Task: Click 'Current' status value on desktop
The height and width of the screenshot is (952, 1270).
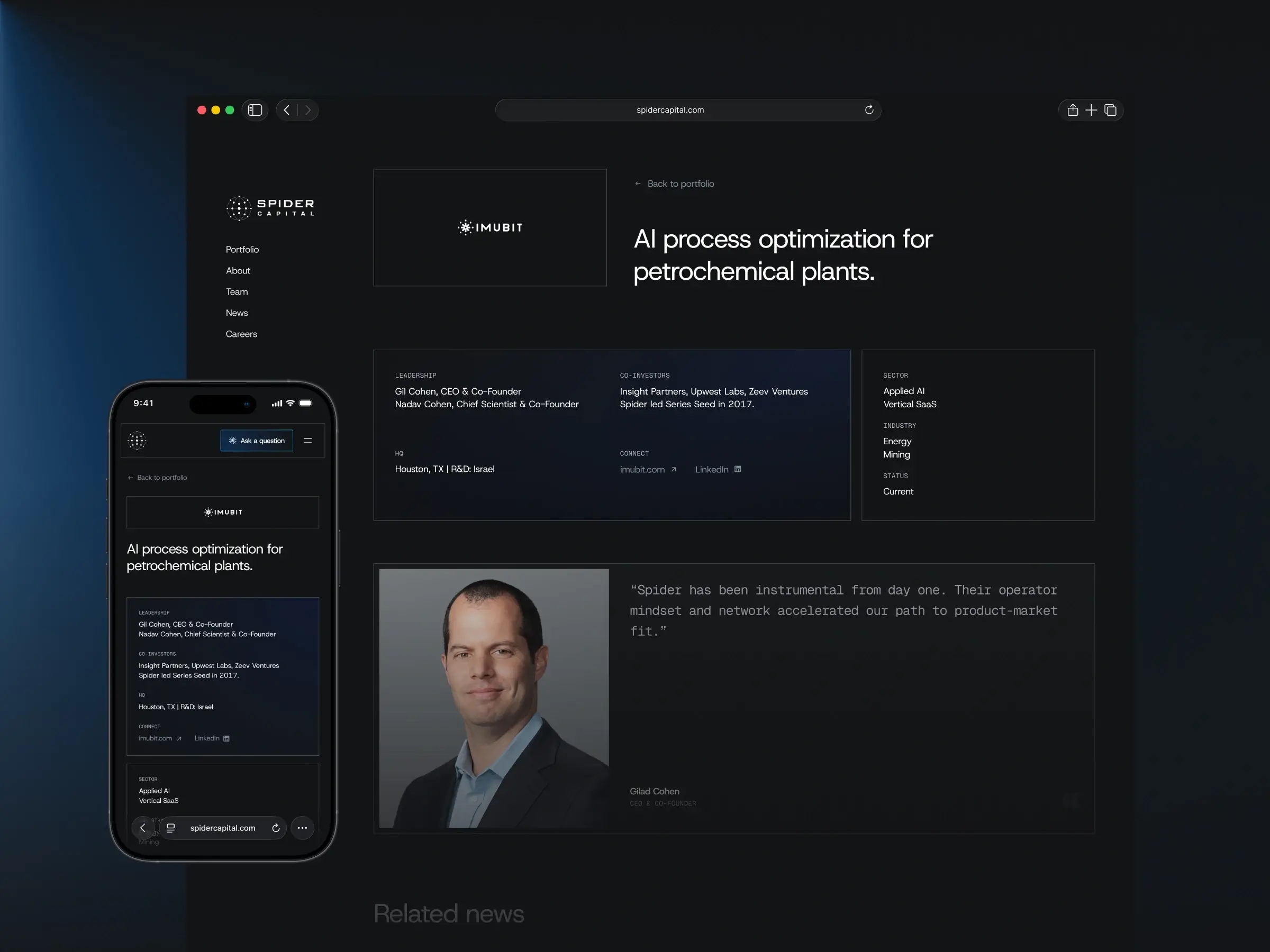Action: point(898,492)
